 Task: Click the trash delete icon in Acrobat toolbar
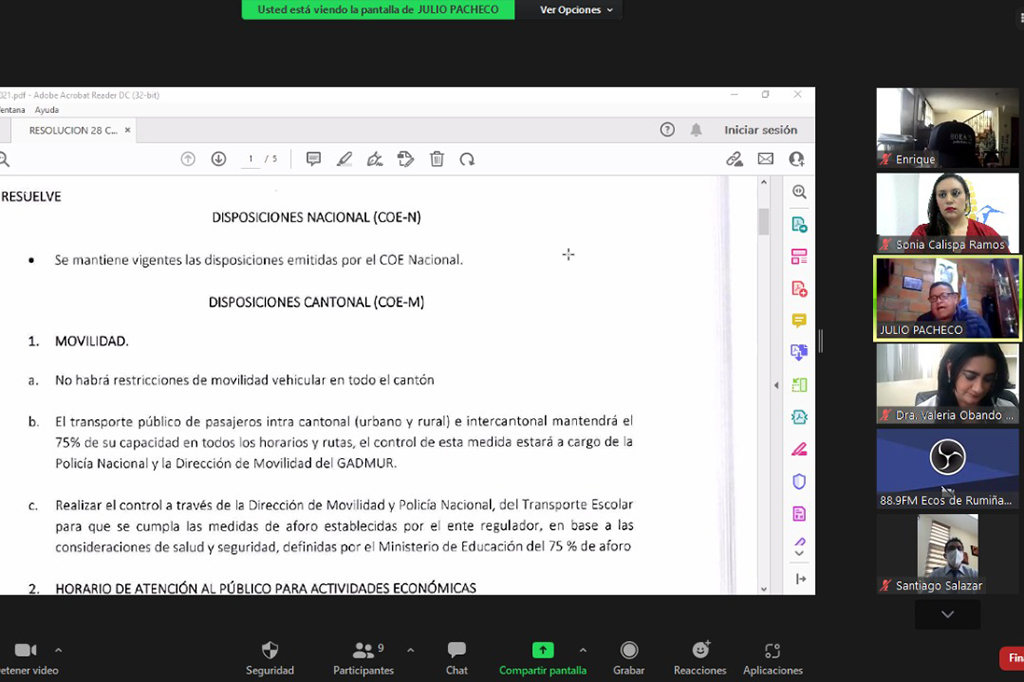[437, 159]
